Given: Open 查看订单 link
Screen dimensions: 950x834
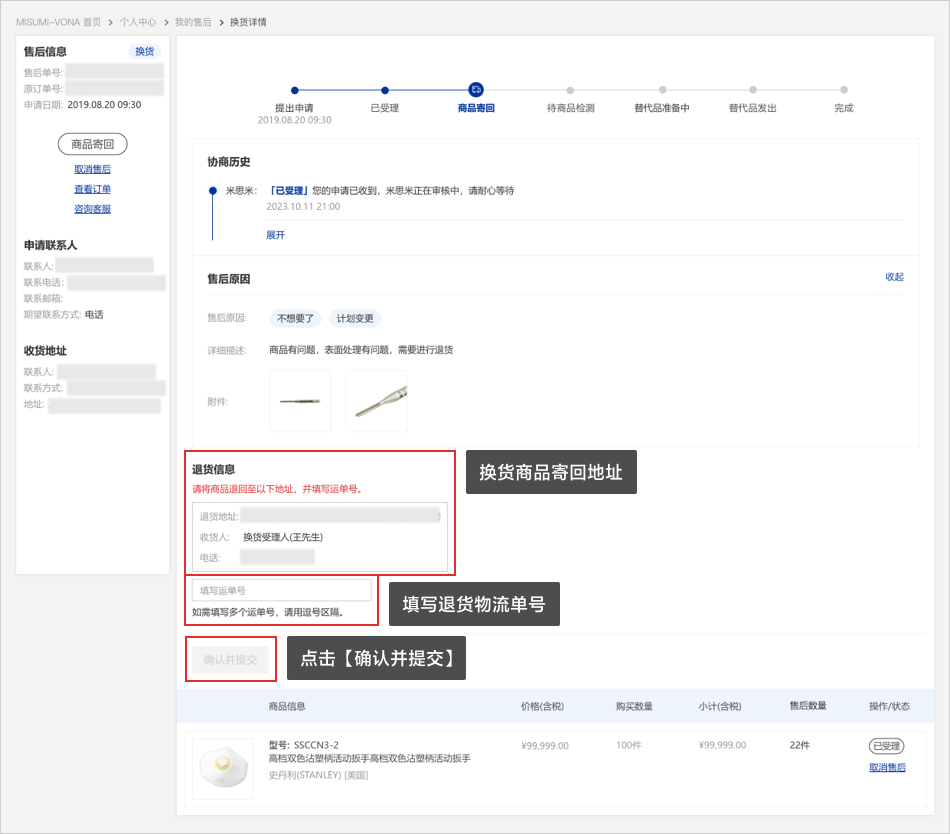Looking at the screenshot, I should [92, 189].
